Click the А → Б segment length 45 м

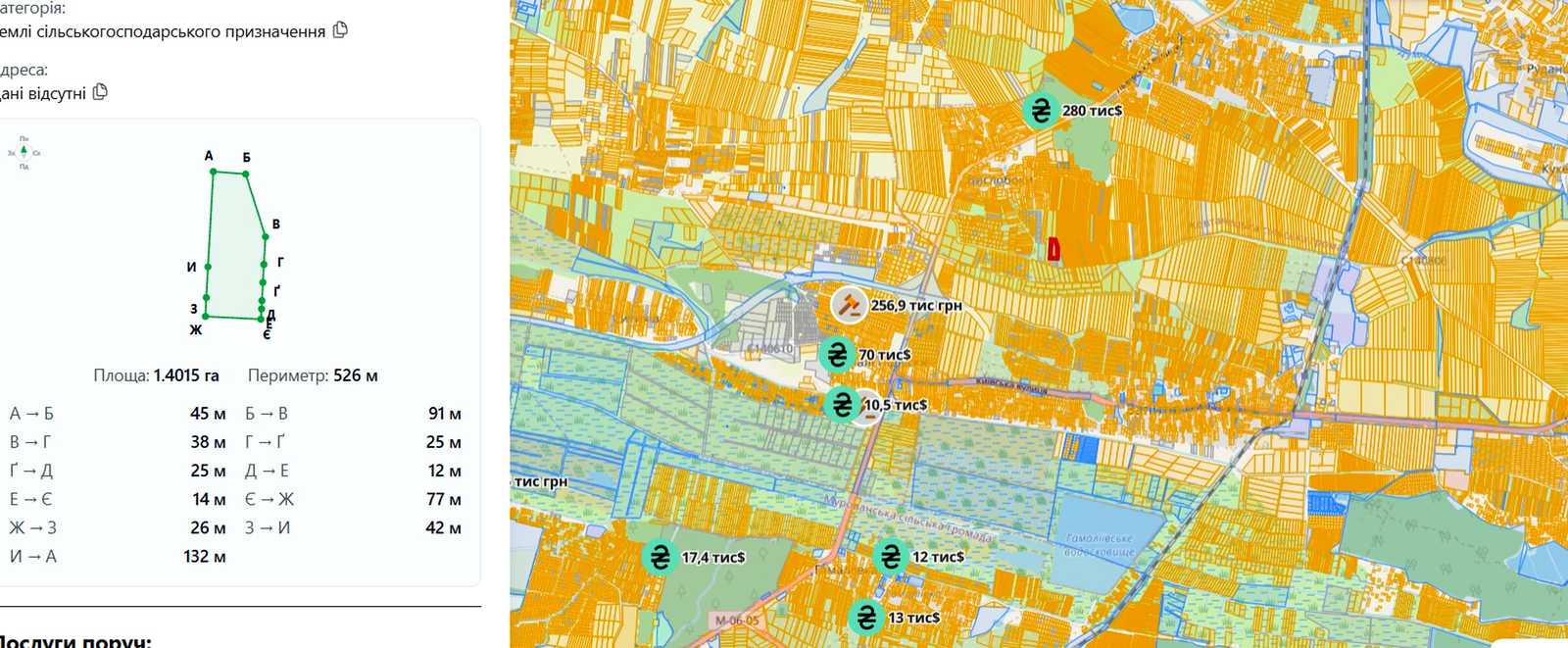208,414
